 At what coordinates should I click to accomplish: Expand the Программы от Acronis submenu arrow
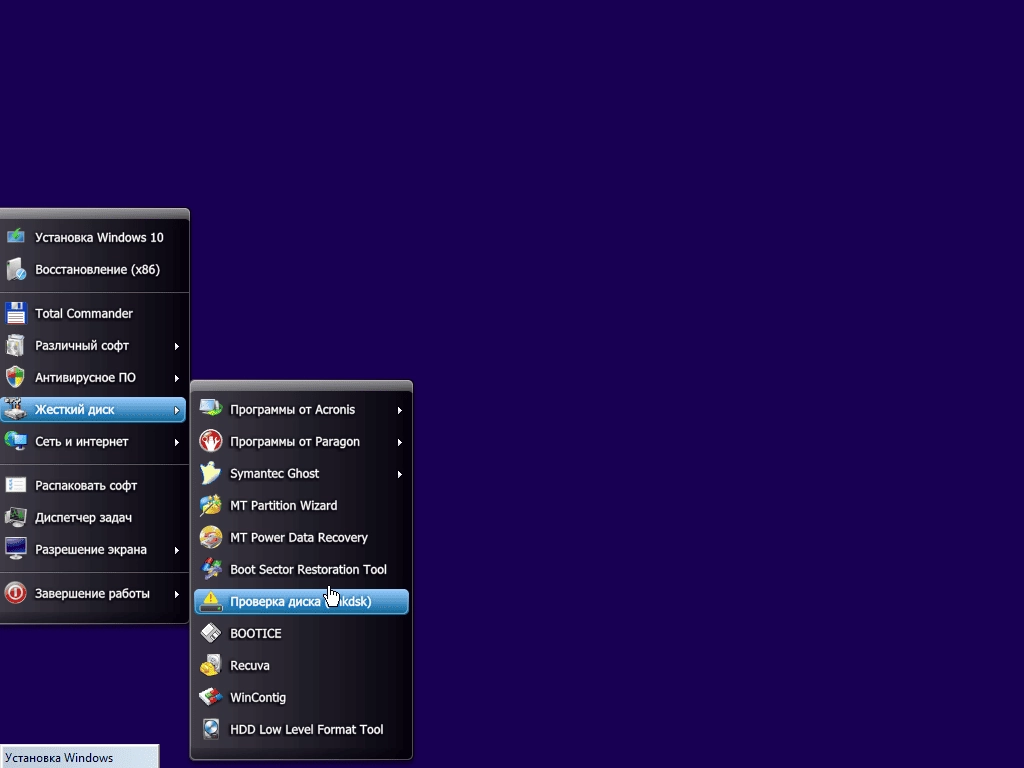coord(400,409)
